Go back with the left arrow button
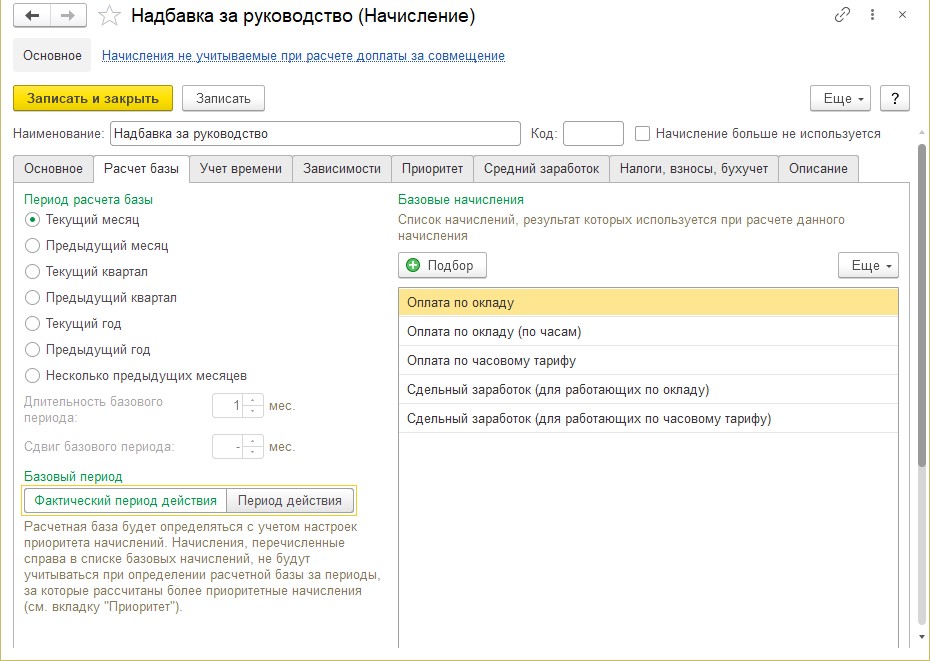 pyautogui.click(x=32, y=15)
